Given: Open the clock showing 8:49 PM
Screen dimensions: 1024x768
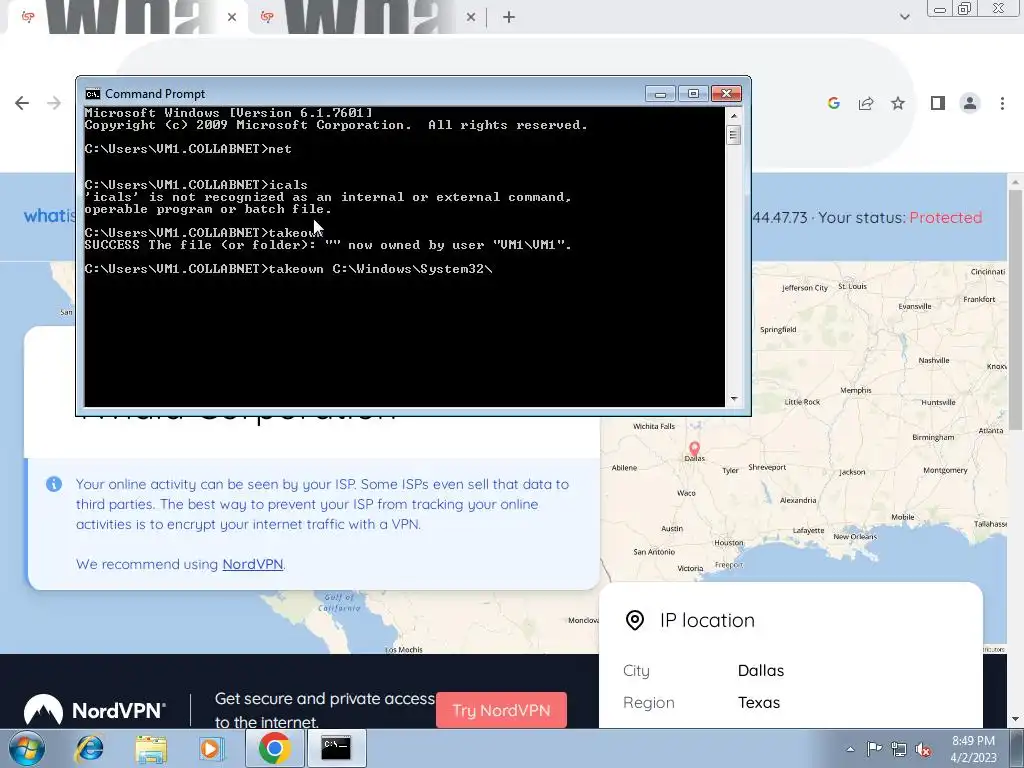Looking at the screenshot, I should pos(973,749).
